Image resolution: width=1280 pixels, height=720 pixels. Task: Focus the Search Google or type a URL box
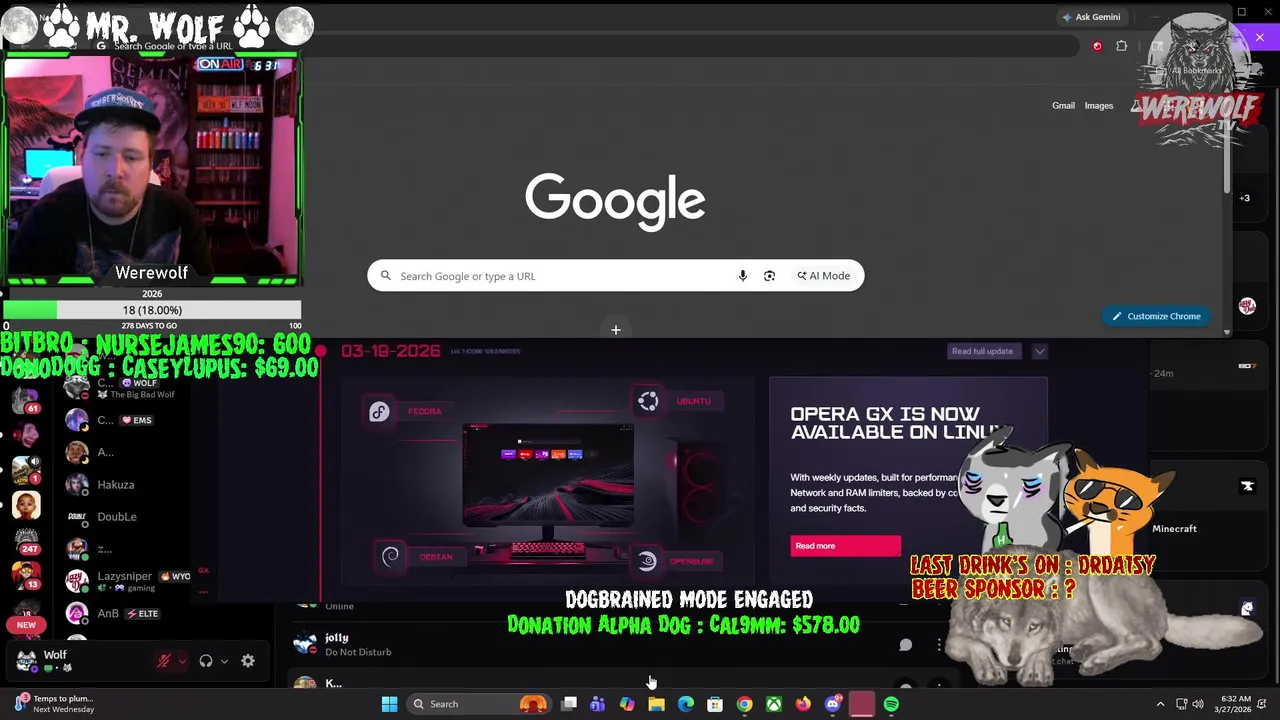(x=615, y=276)
